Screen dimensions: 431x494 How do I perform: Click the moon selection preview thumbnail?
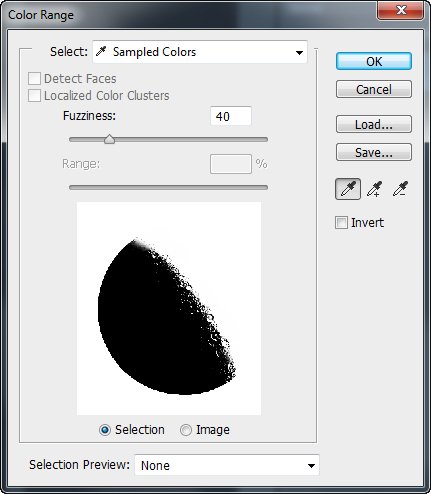(169, 308)
